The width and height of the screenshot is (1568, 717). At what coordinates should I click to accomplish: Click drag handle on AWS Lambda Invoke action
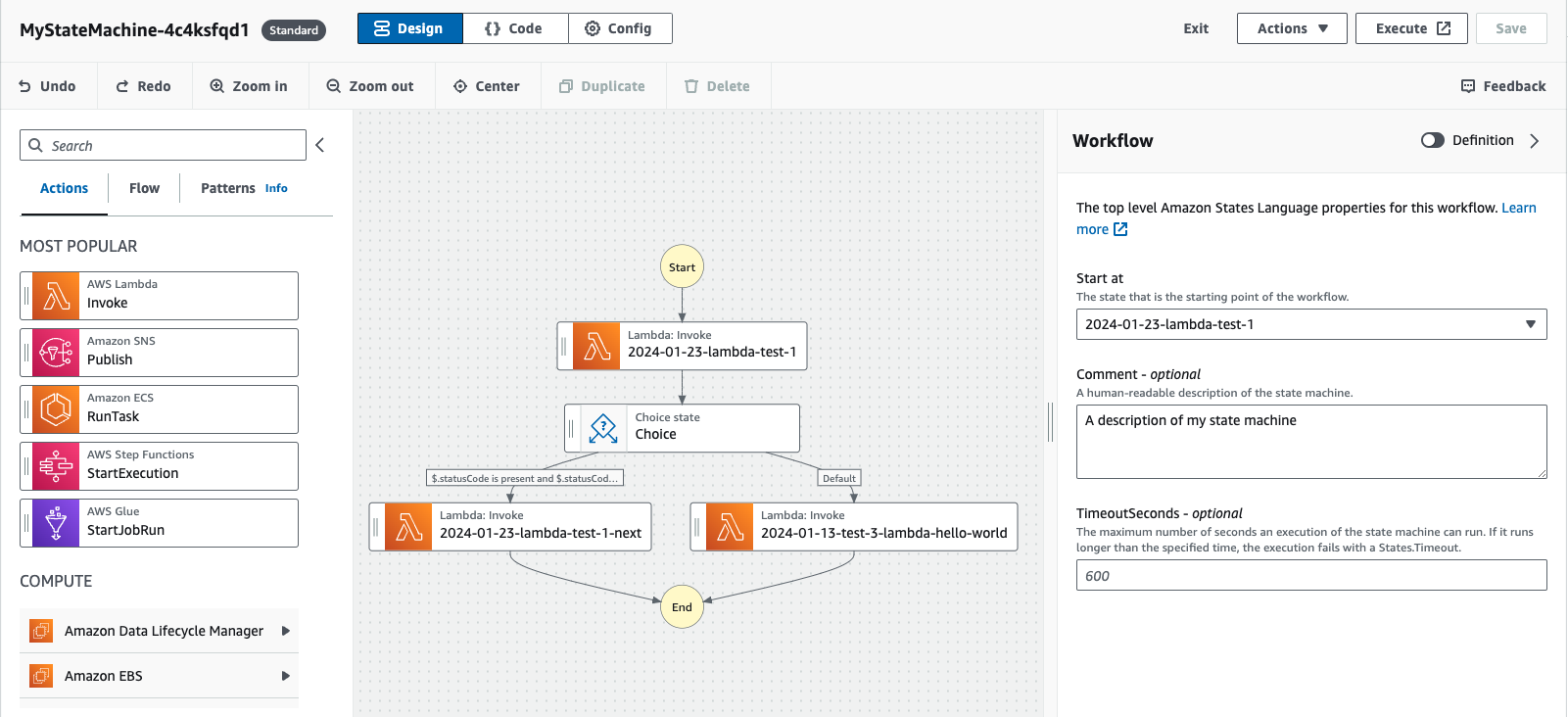click(x=26, y=296)
